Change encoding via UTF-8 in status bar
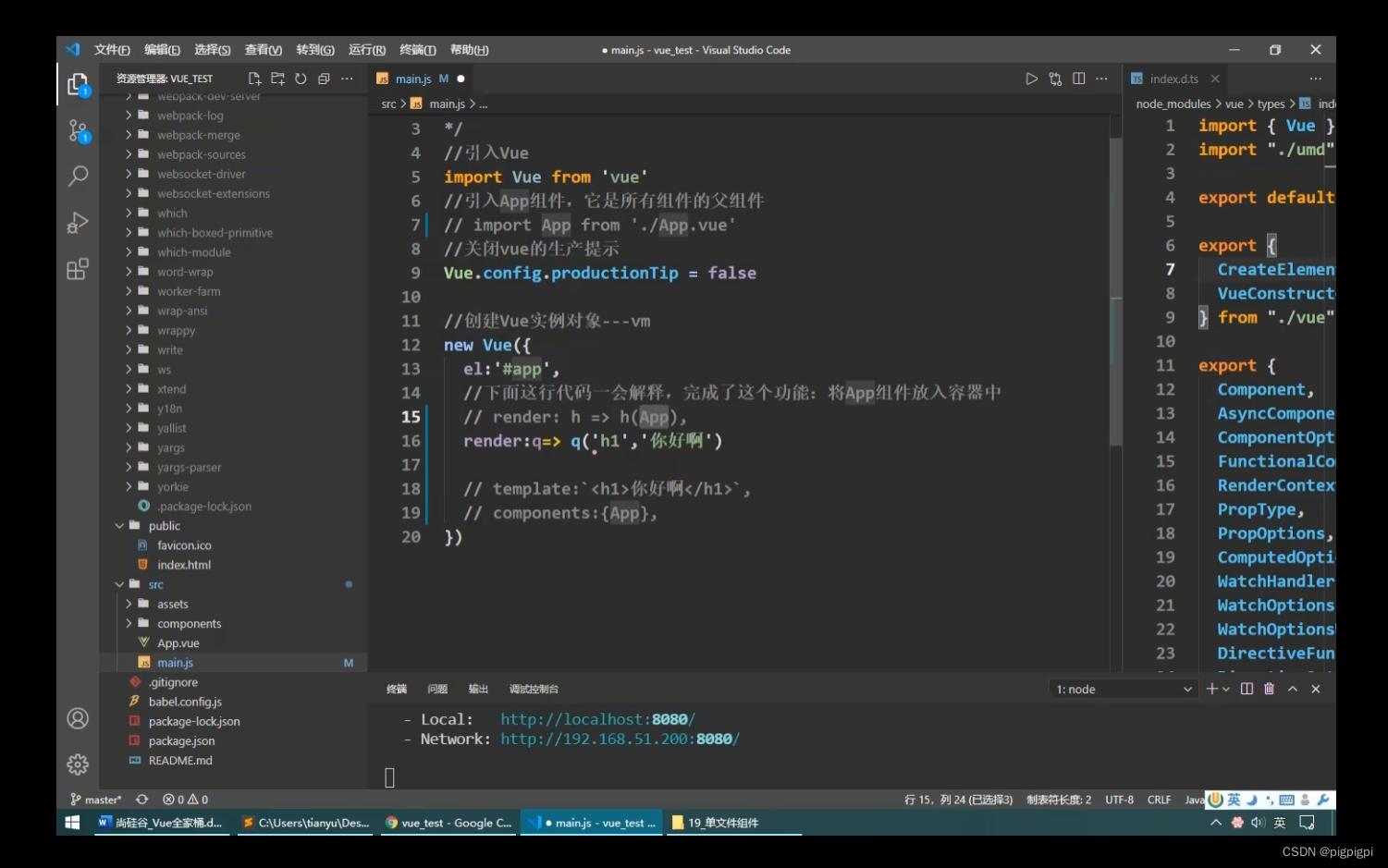1388x868 pixels. tap(1119, 800)
